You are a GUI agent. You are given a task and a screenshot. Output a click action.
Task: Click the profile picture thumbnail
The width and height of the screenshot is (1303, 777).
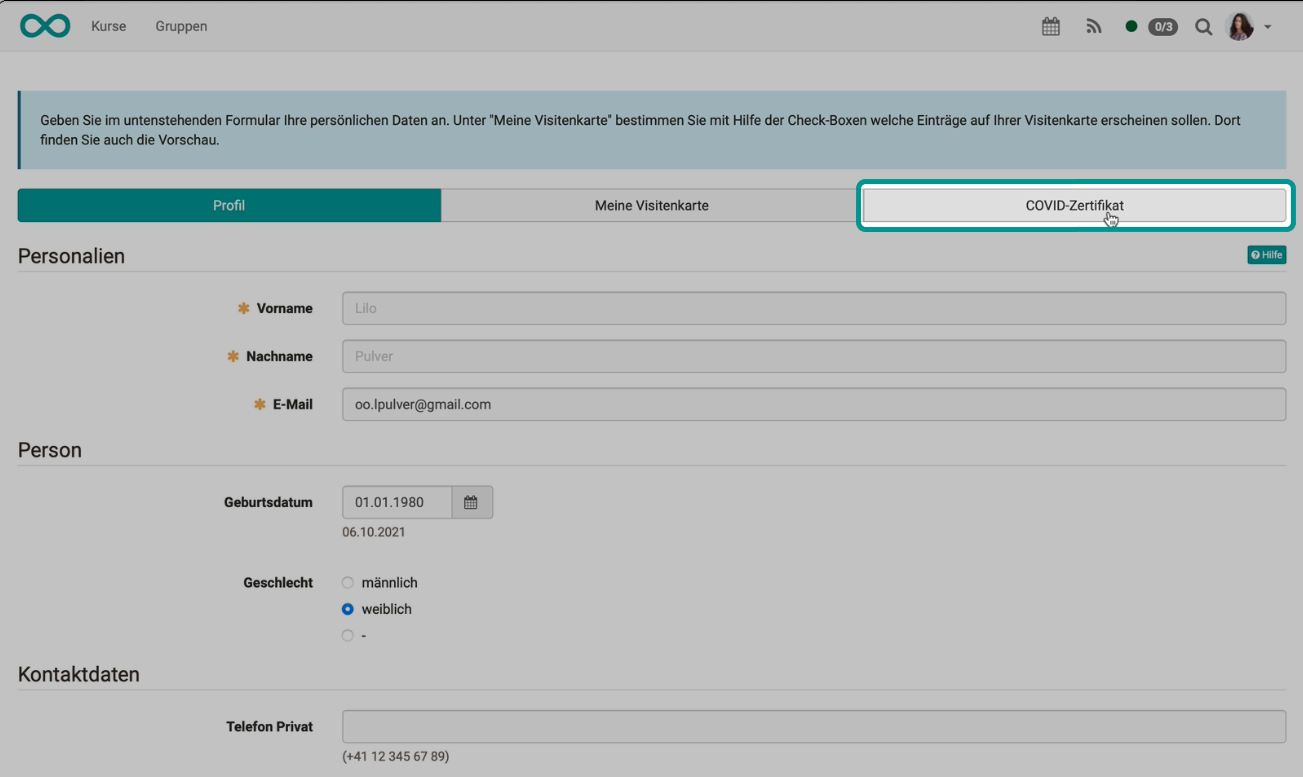tap(1240, 26)
